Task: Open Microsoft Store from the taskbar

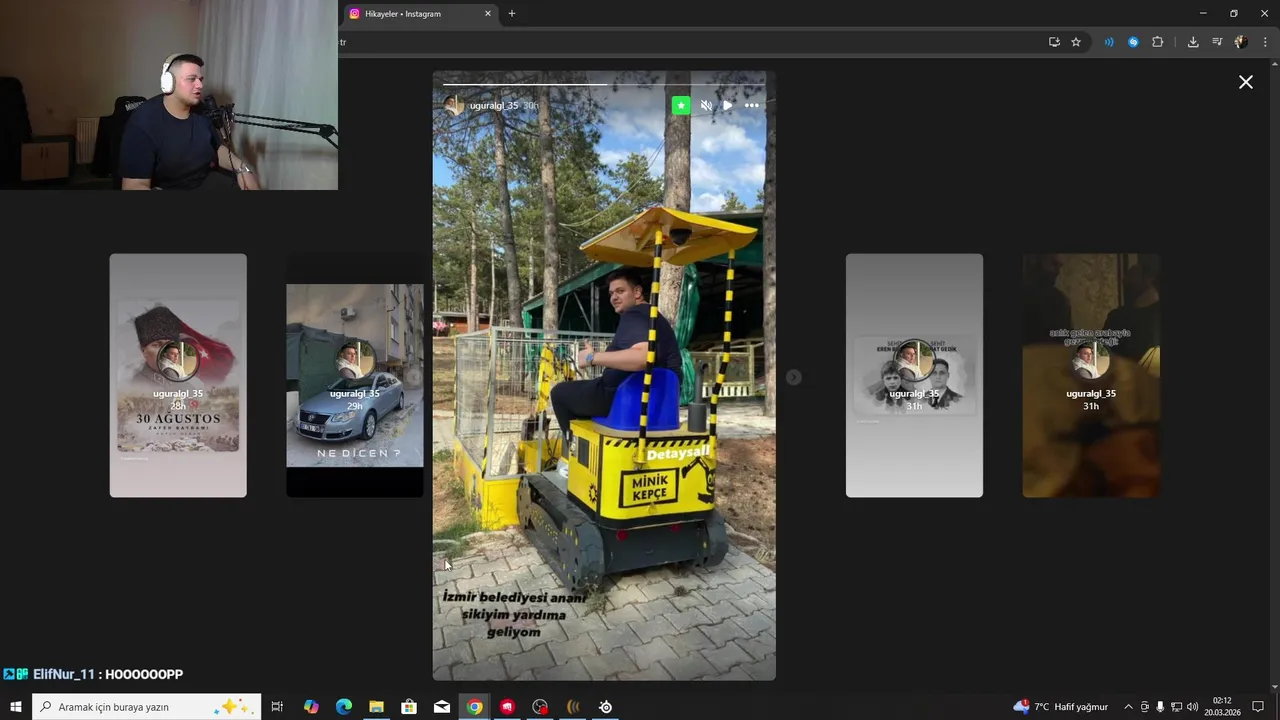Action: [409, 707]
